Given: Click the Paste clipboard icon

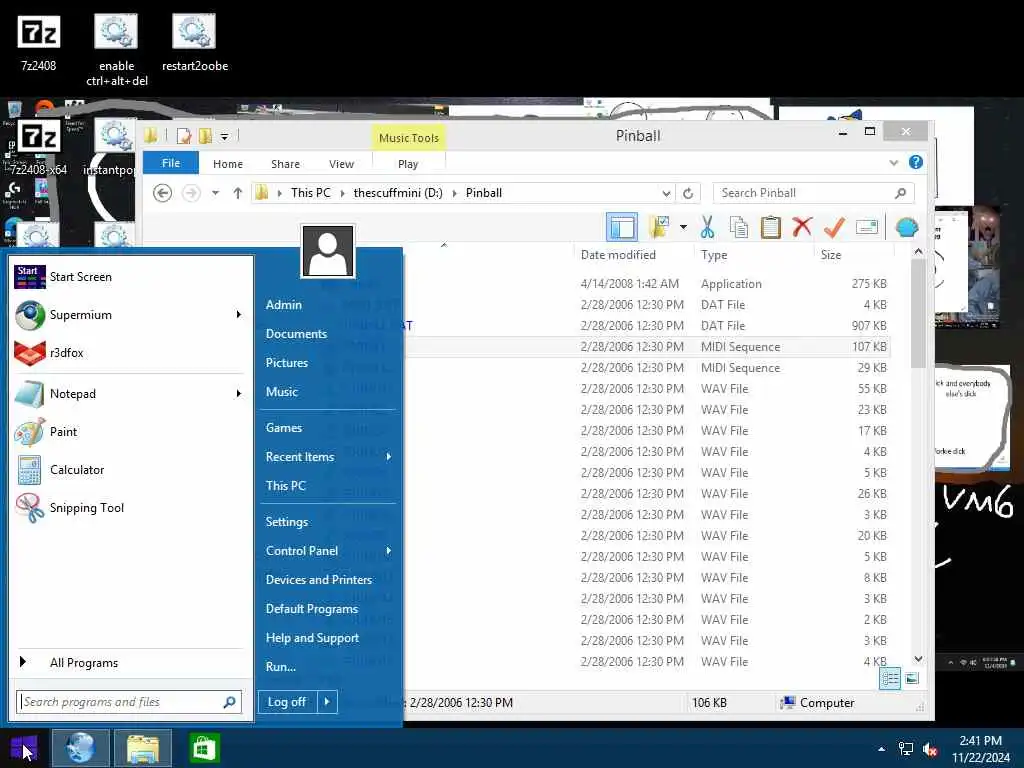Looking at the screenshot, I should pyautogui.click(x=771, y=227).
